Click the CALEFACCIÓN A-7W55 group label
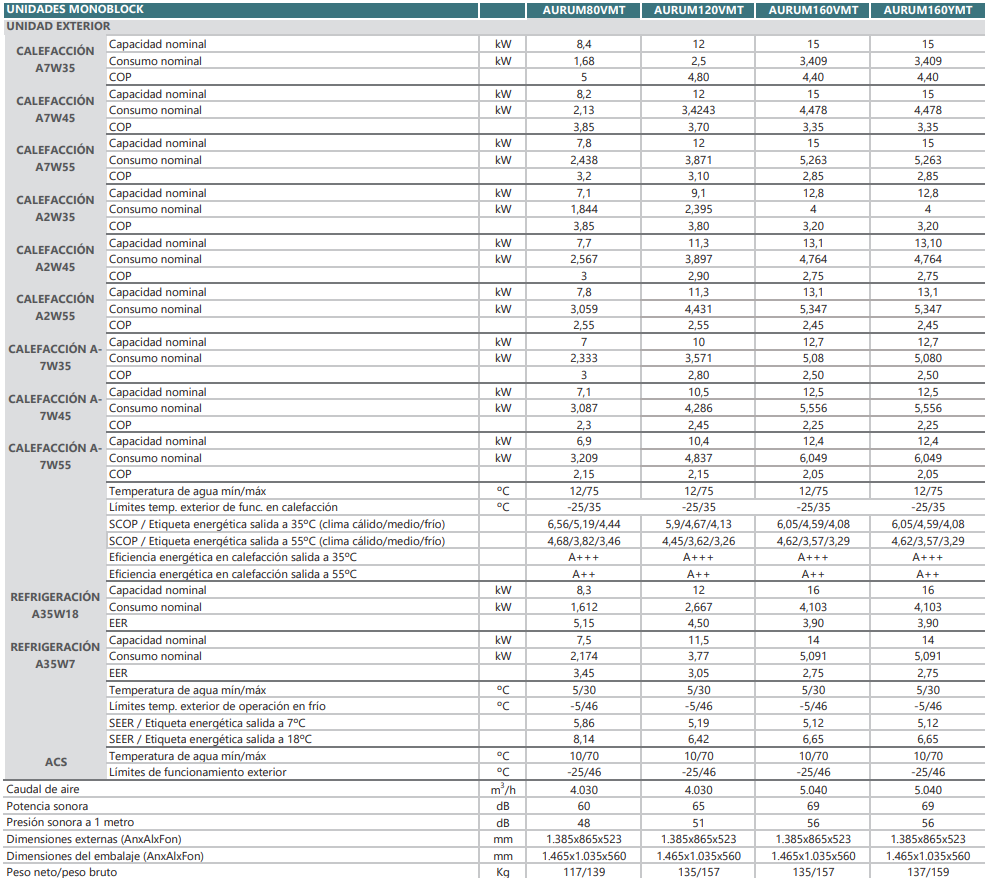 [56, 456]
